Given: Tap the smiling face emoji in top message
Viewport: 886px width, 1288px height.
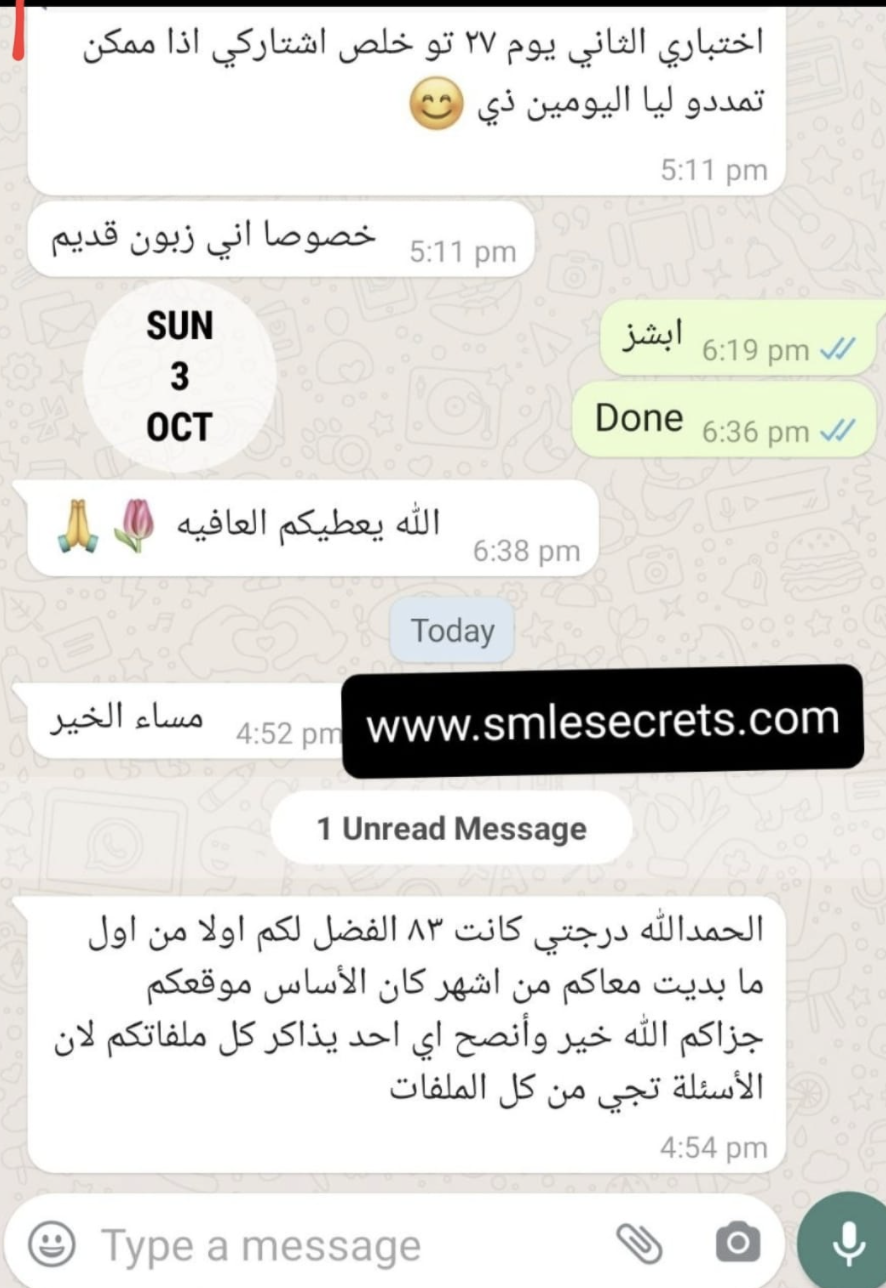Looking at the screenshot, I should pyautogui.click(x=437, y=105).
